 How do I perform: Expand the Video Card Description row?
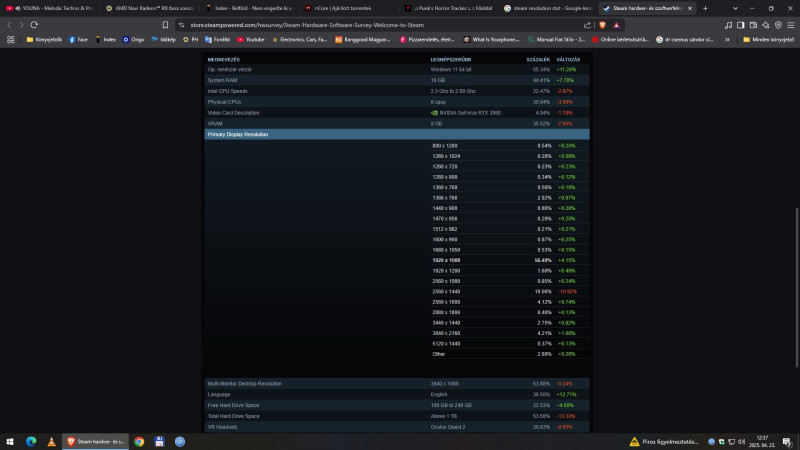click(x=397, y=113)
